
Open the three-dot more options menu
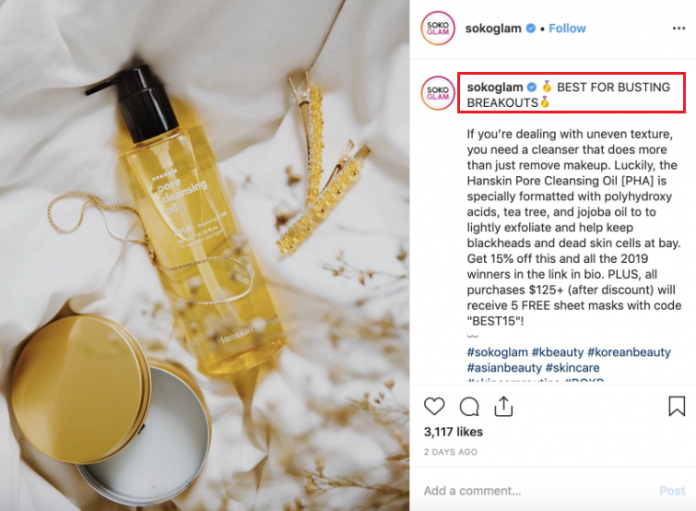click(679, 28)
